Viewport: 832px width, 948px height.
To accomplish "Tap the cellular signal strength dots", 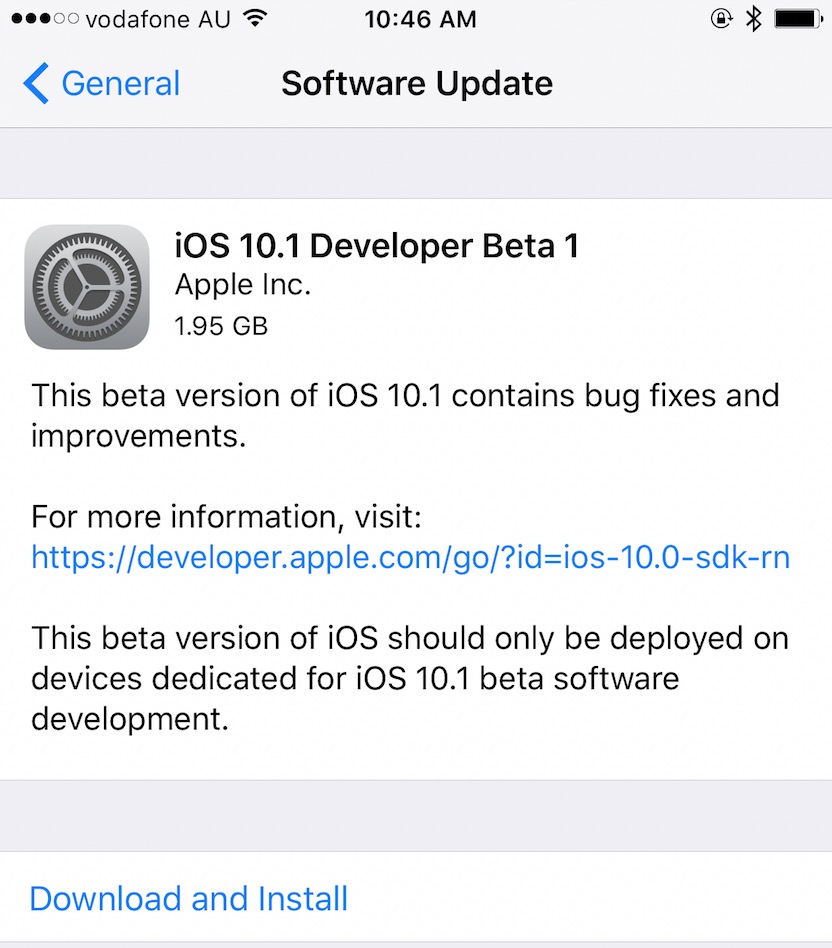I will 43,19.
